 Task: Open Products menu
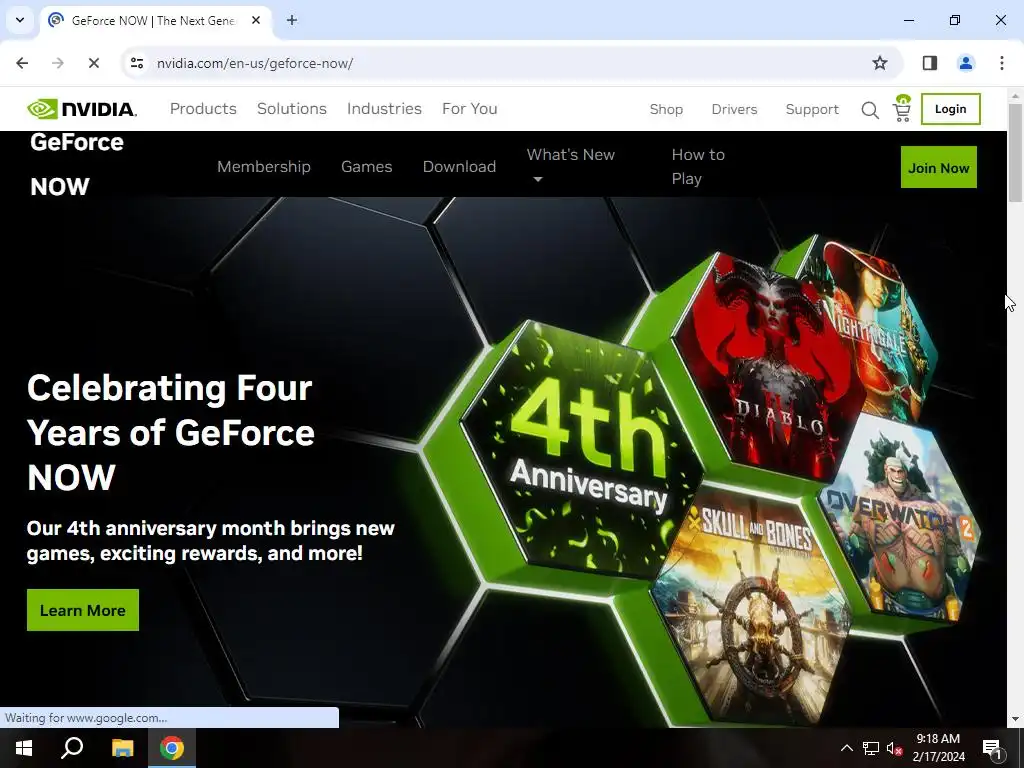(x=203, y=108)
